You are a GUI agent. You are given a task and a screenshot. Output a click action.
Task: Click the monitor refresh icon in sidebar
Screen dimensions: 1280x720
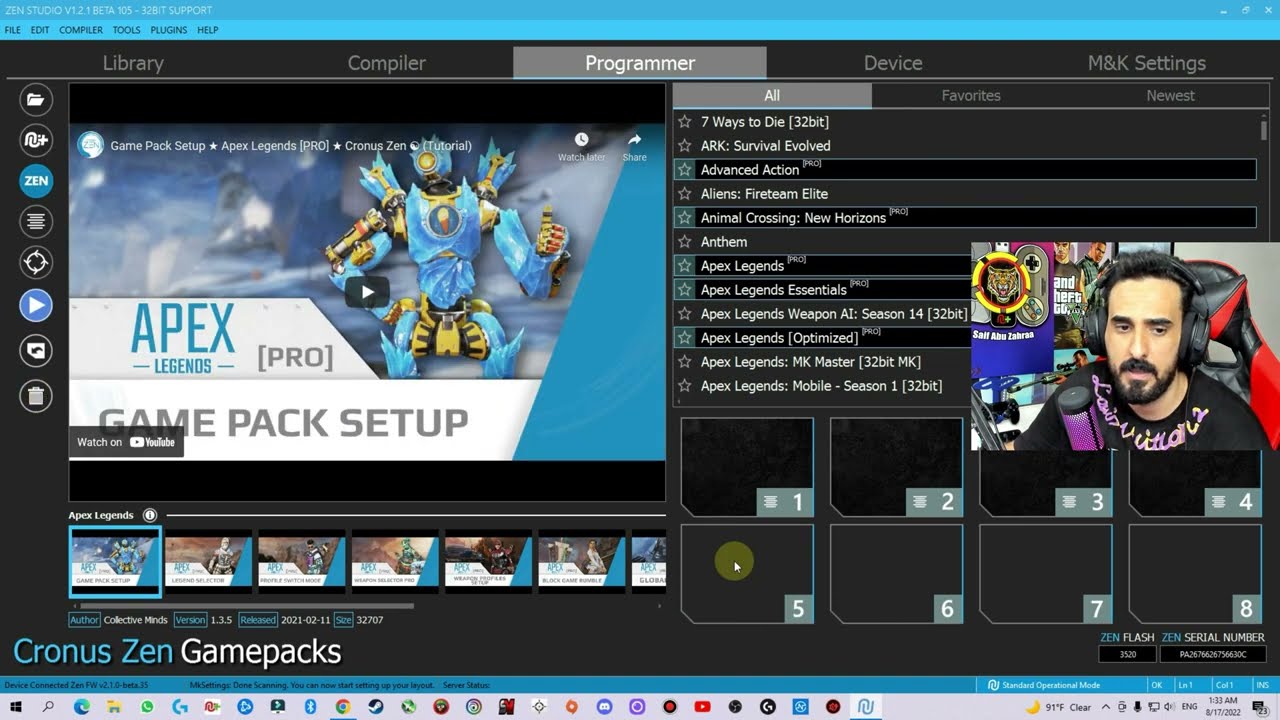click(x=36, y=350)
